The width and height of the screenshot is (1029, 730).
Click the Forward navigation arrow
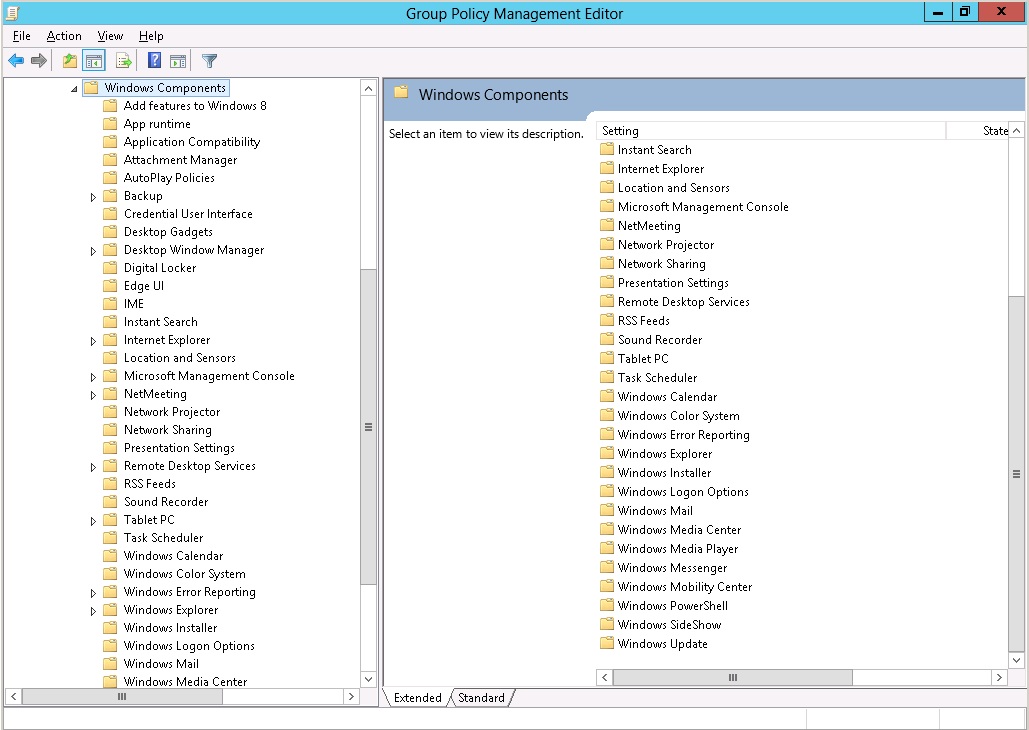39,60
